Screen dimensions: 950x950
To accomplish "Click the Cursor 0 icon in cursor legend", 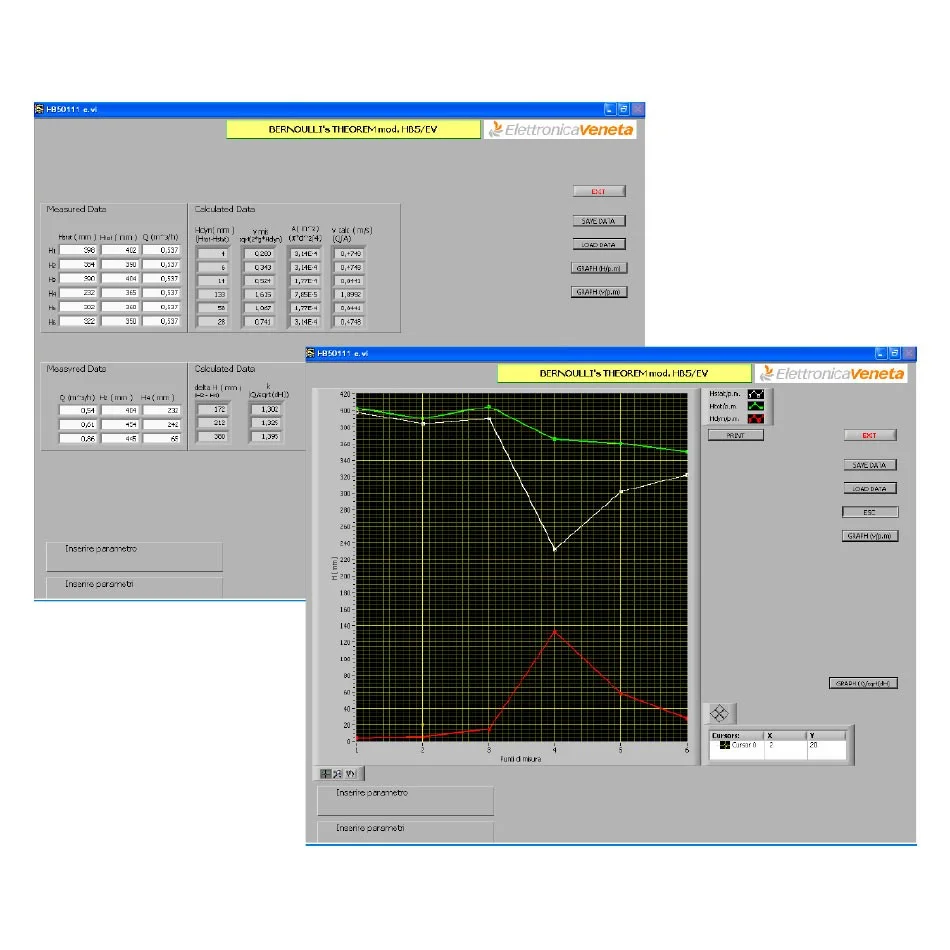I will coord(725,745).
